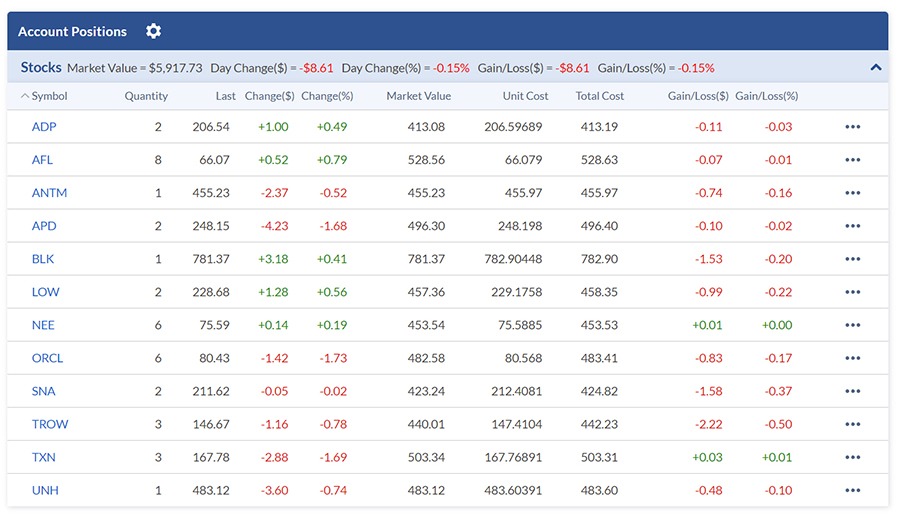Open more options for TXN row

point(852,457)
